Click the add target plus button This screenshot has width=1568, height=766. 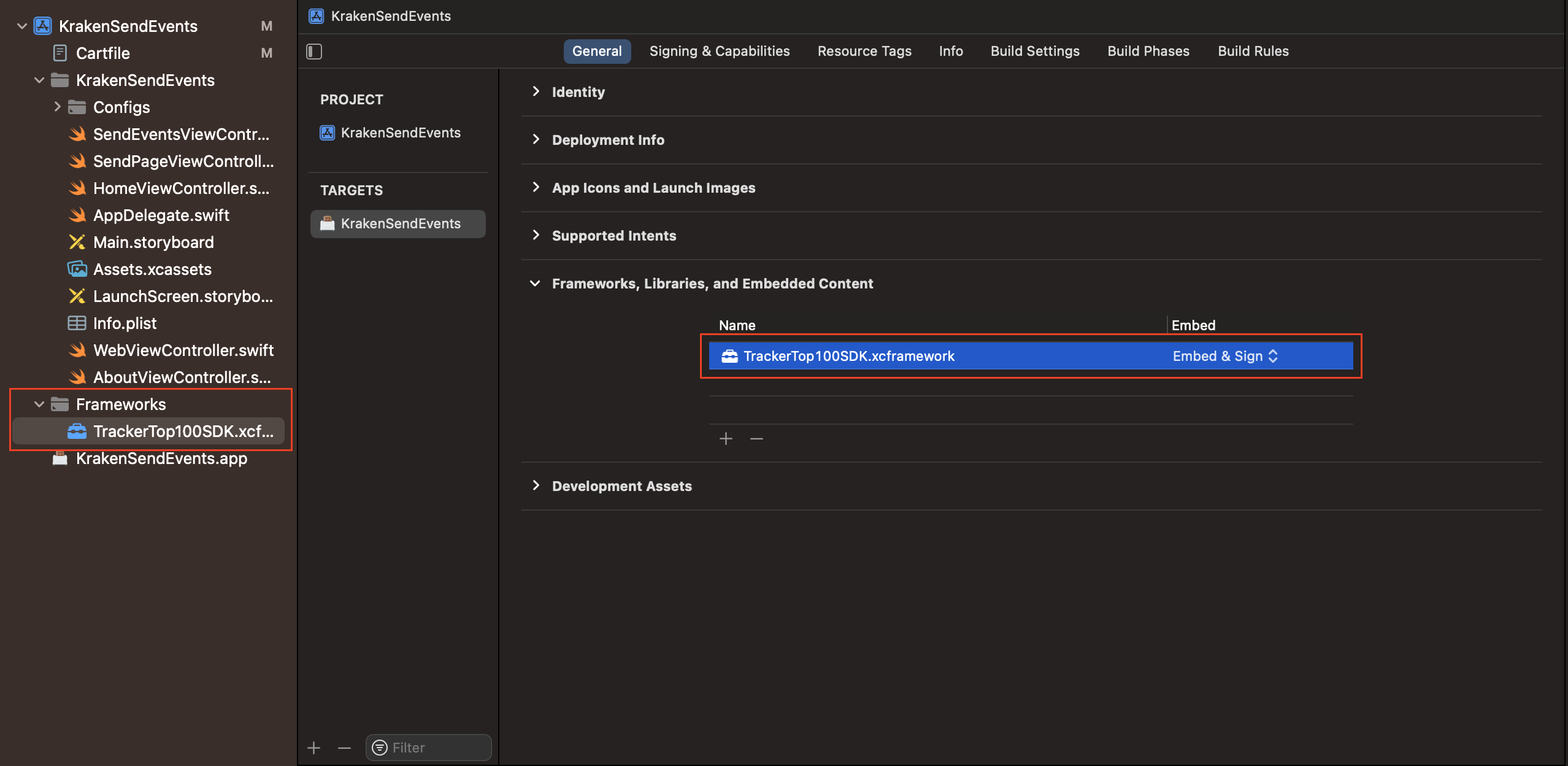(313, 748)
